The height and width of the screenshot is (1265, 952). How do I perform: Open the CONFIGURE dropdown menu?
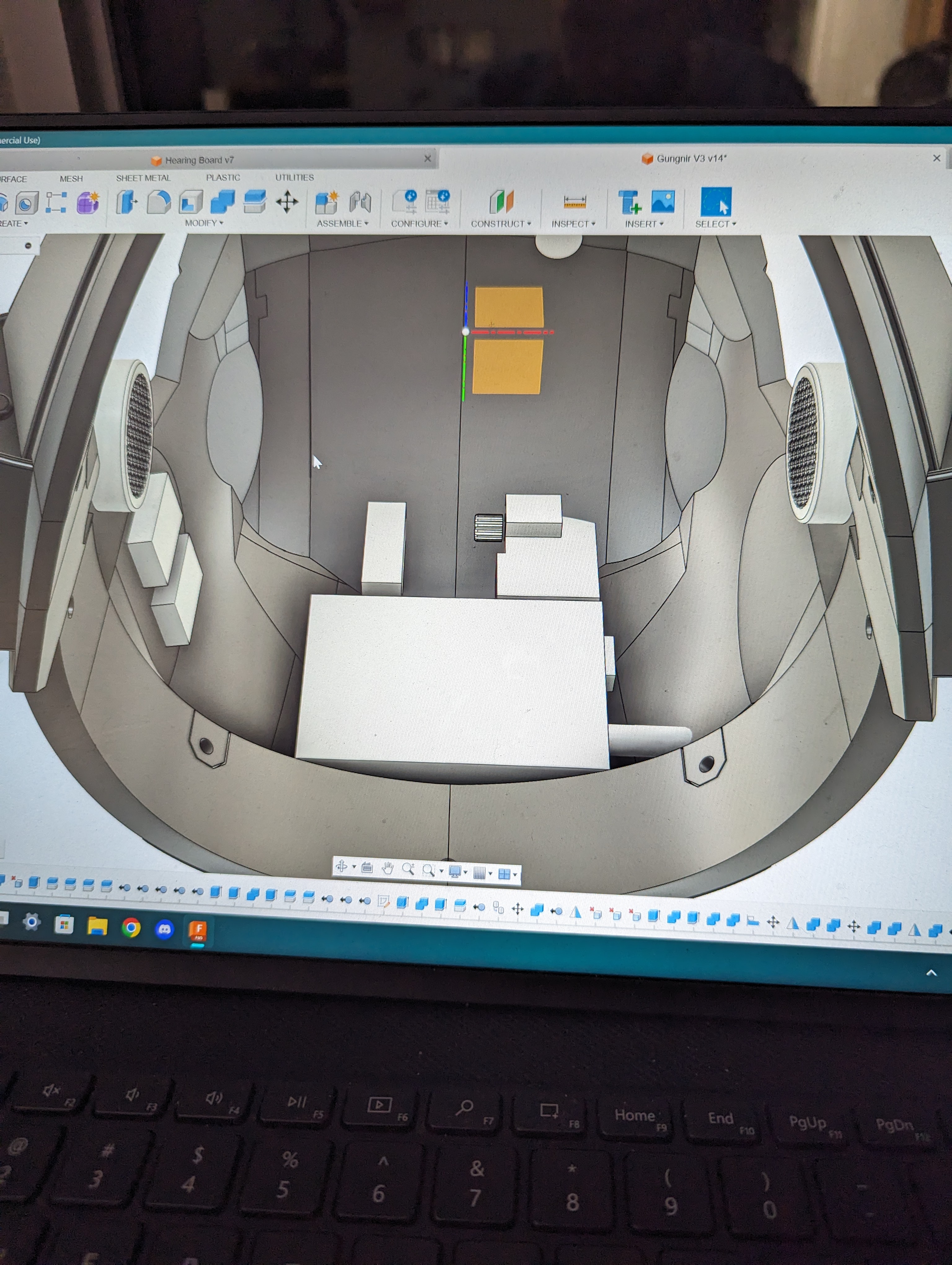[x=419, y=224]
